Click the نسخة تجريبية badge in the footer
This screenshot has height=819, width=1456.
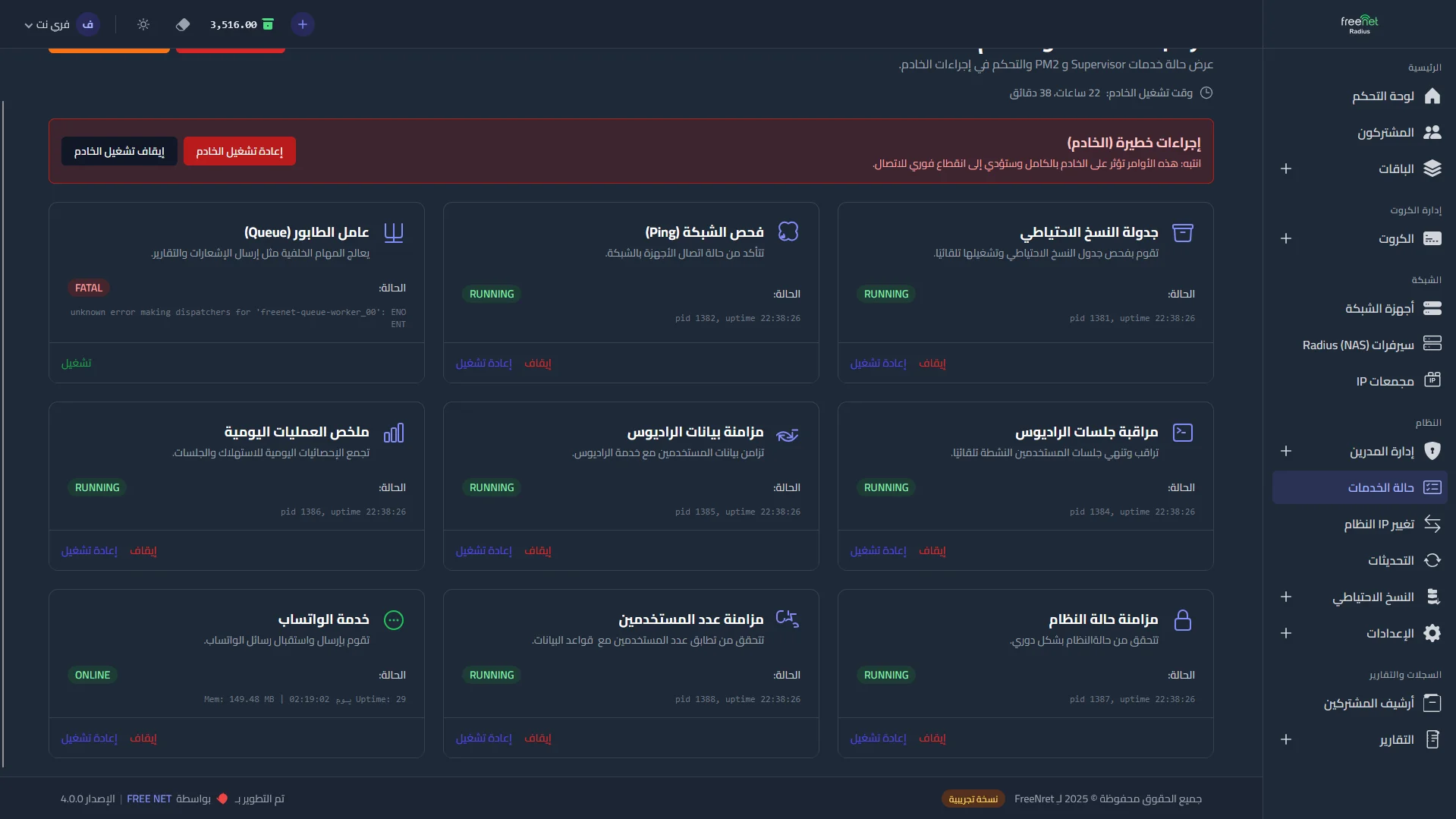tap(973, 799)
